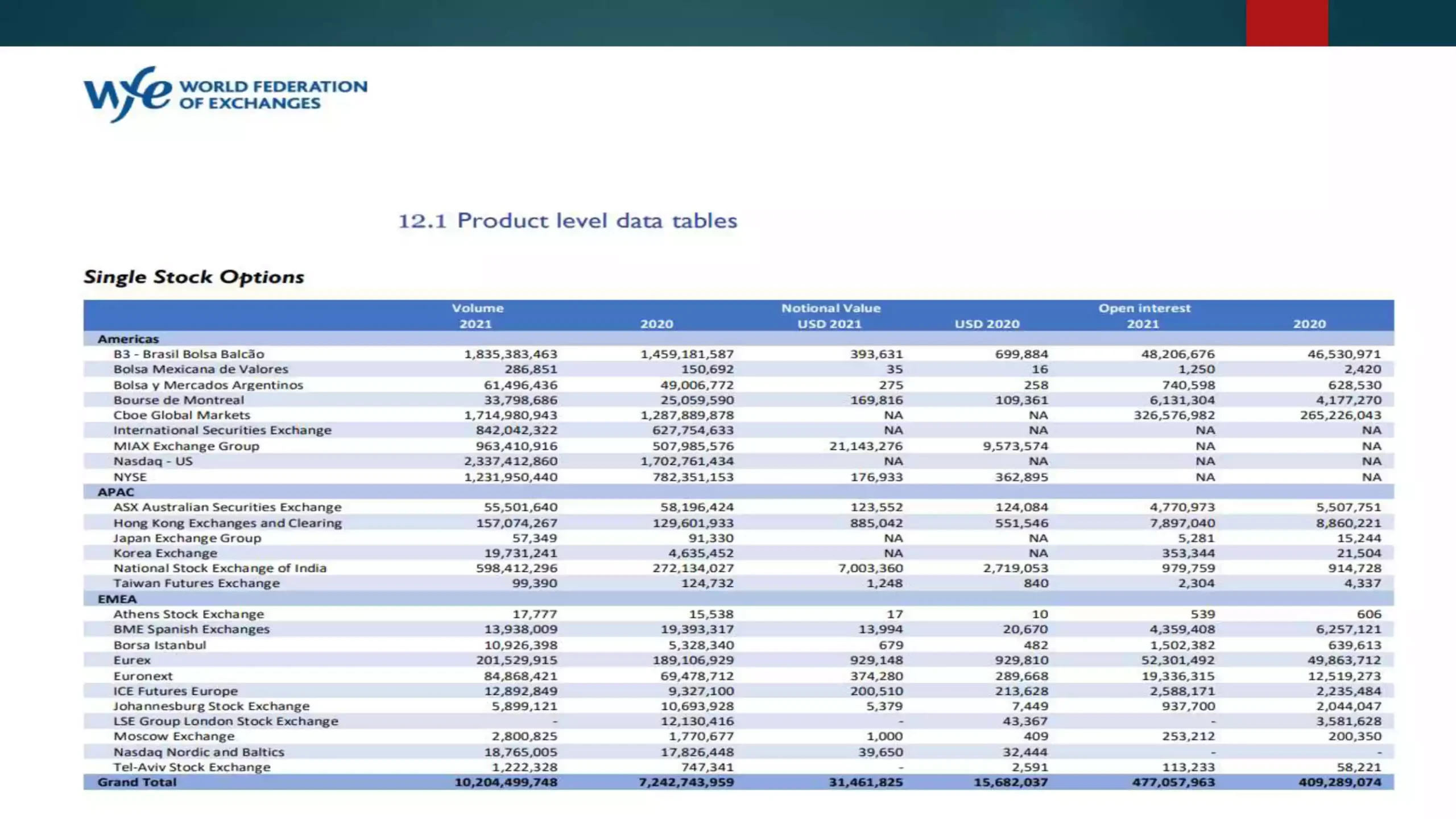
Task: Click the Cboe open interest 326,576,982
Action: (x=1174, y=415)
